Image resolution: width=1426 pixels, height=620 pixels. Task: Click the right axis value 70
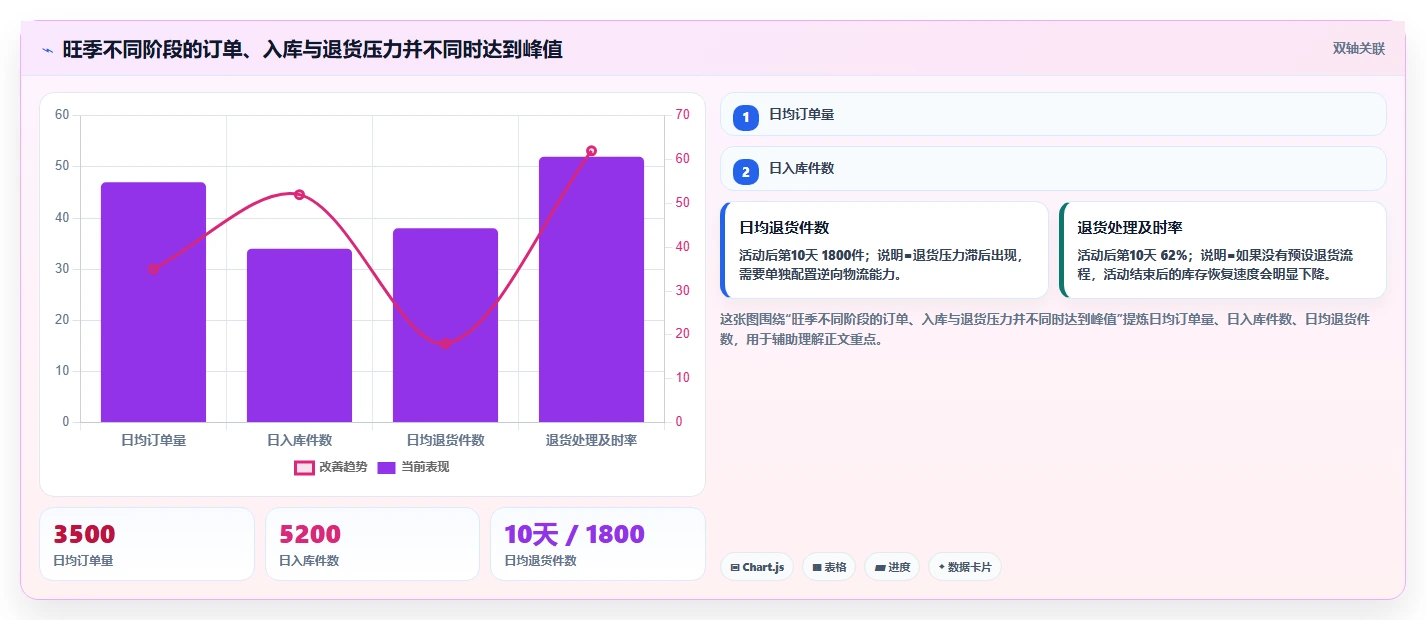coord(682,115)
